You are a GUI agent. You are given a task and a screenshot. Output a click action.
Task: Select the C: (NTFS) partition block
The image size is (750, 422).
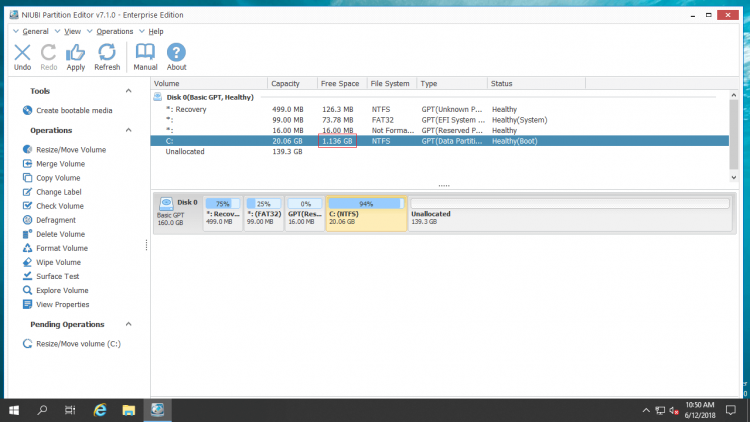click(366, 213)
